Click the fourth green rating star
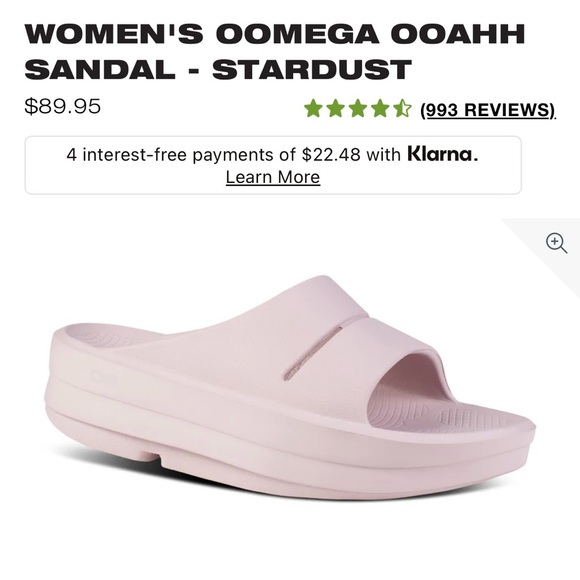Image resolution: width=580 pixels, height=580 pixels. coord(380,108)
